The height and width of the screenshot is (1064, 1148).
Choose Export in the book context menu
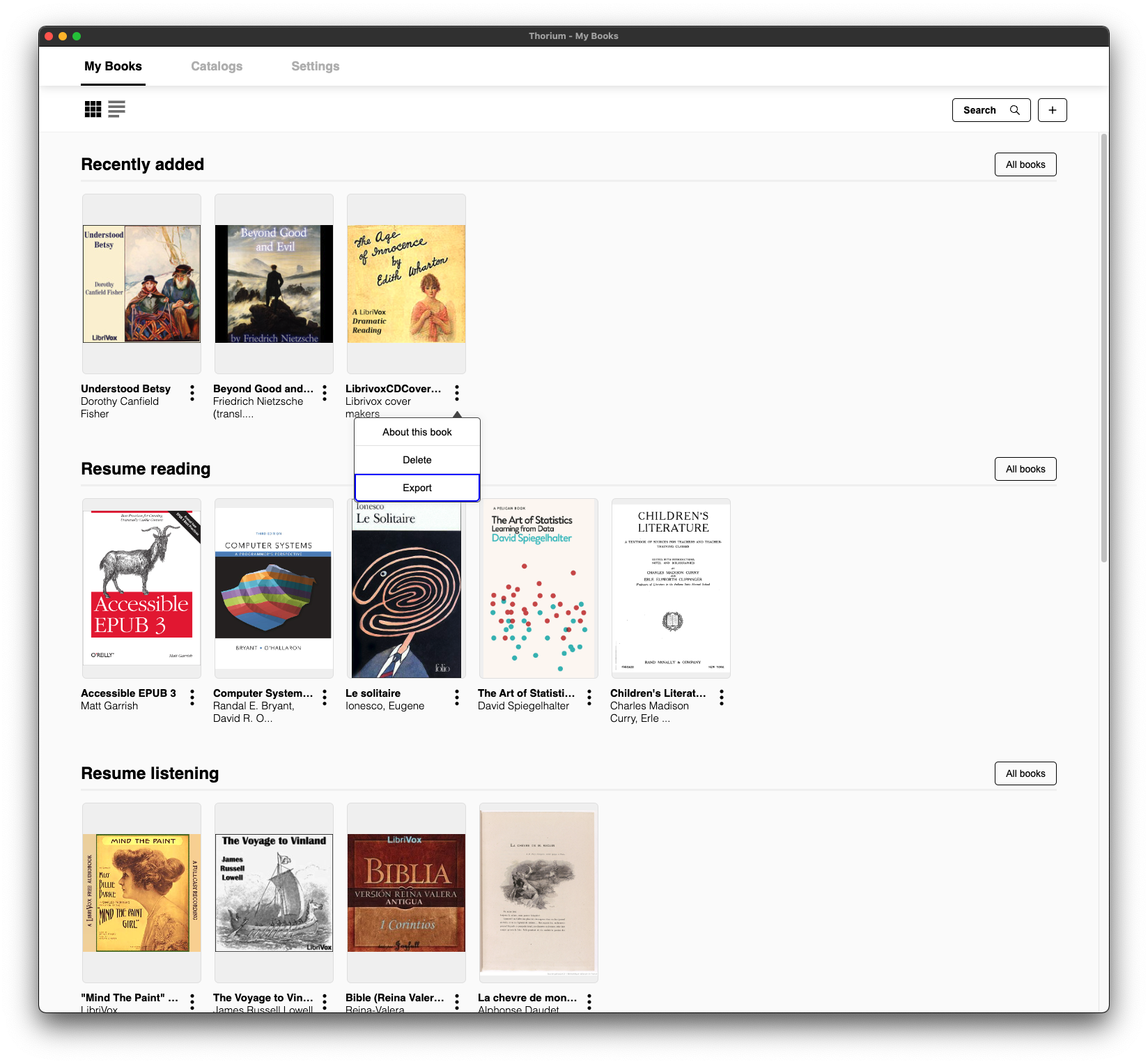417,488
